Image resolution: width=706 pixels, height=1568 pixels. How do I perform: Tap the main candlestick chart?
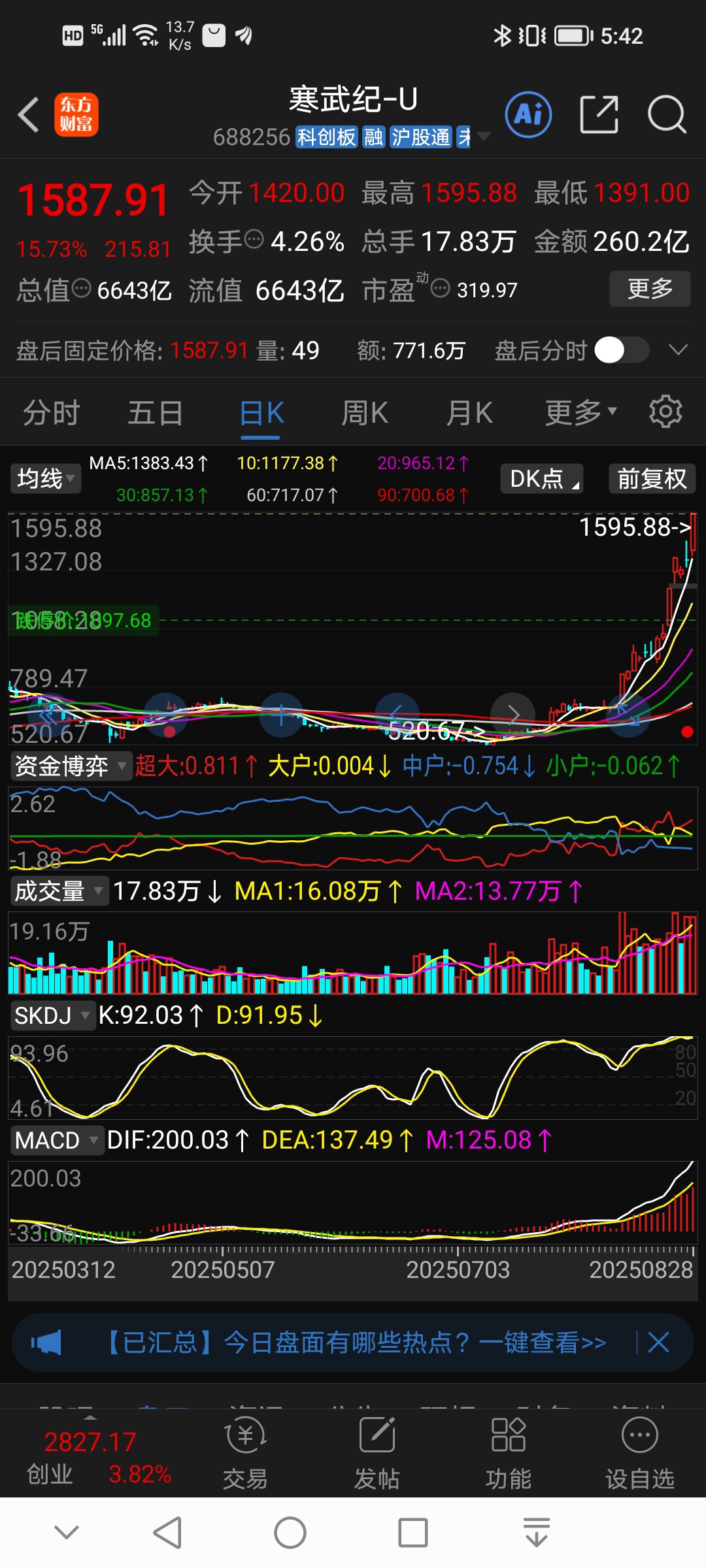click(353, 629)
